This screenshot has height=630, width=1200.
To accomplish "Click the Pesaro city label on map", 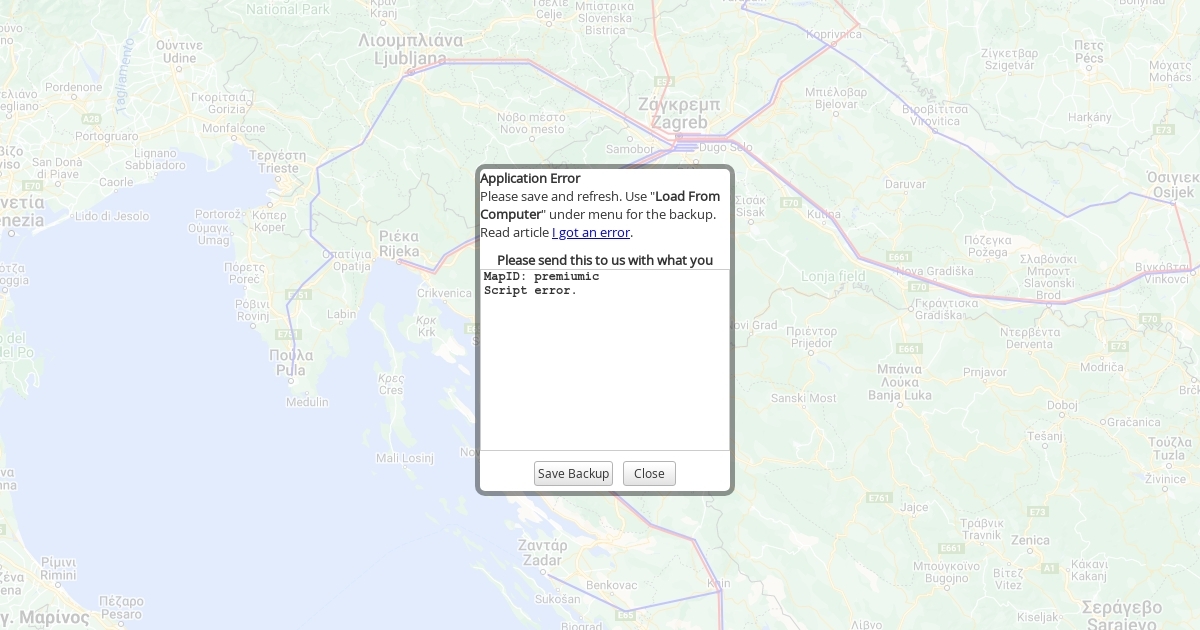I will coord(121,607).
